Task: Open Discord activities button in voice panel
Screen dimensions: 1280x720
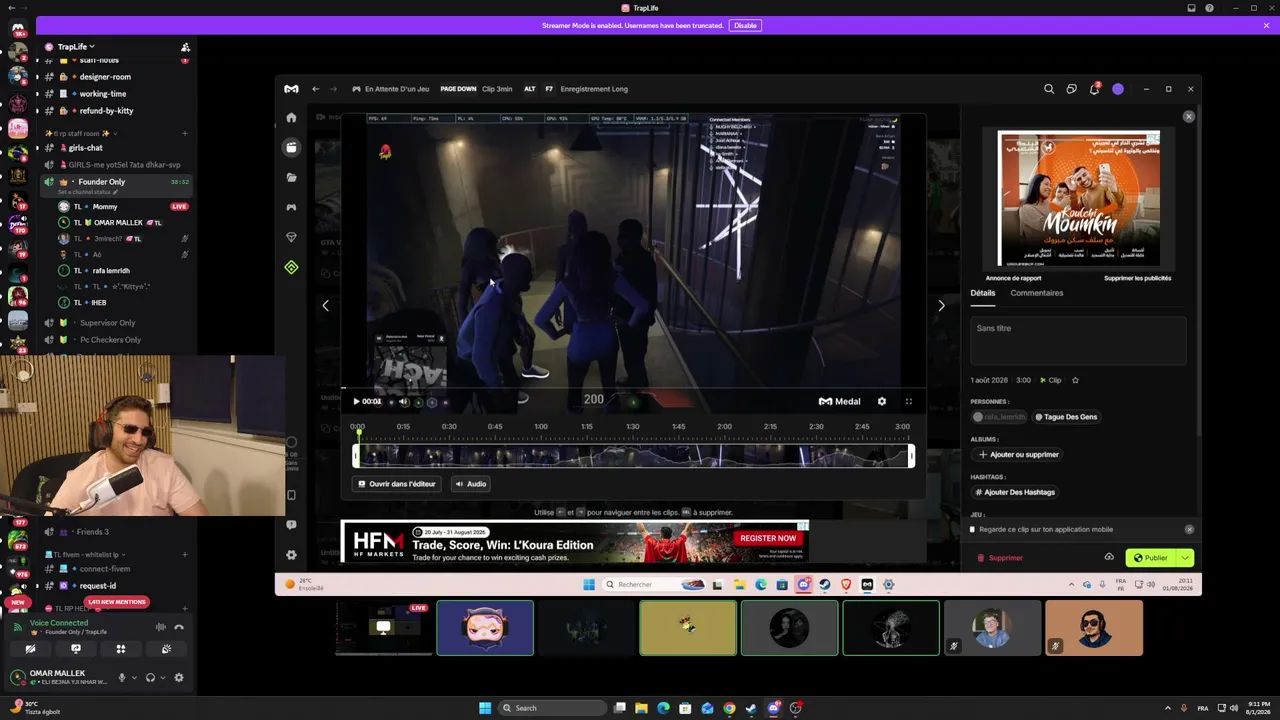Action: click(121, 649)
